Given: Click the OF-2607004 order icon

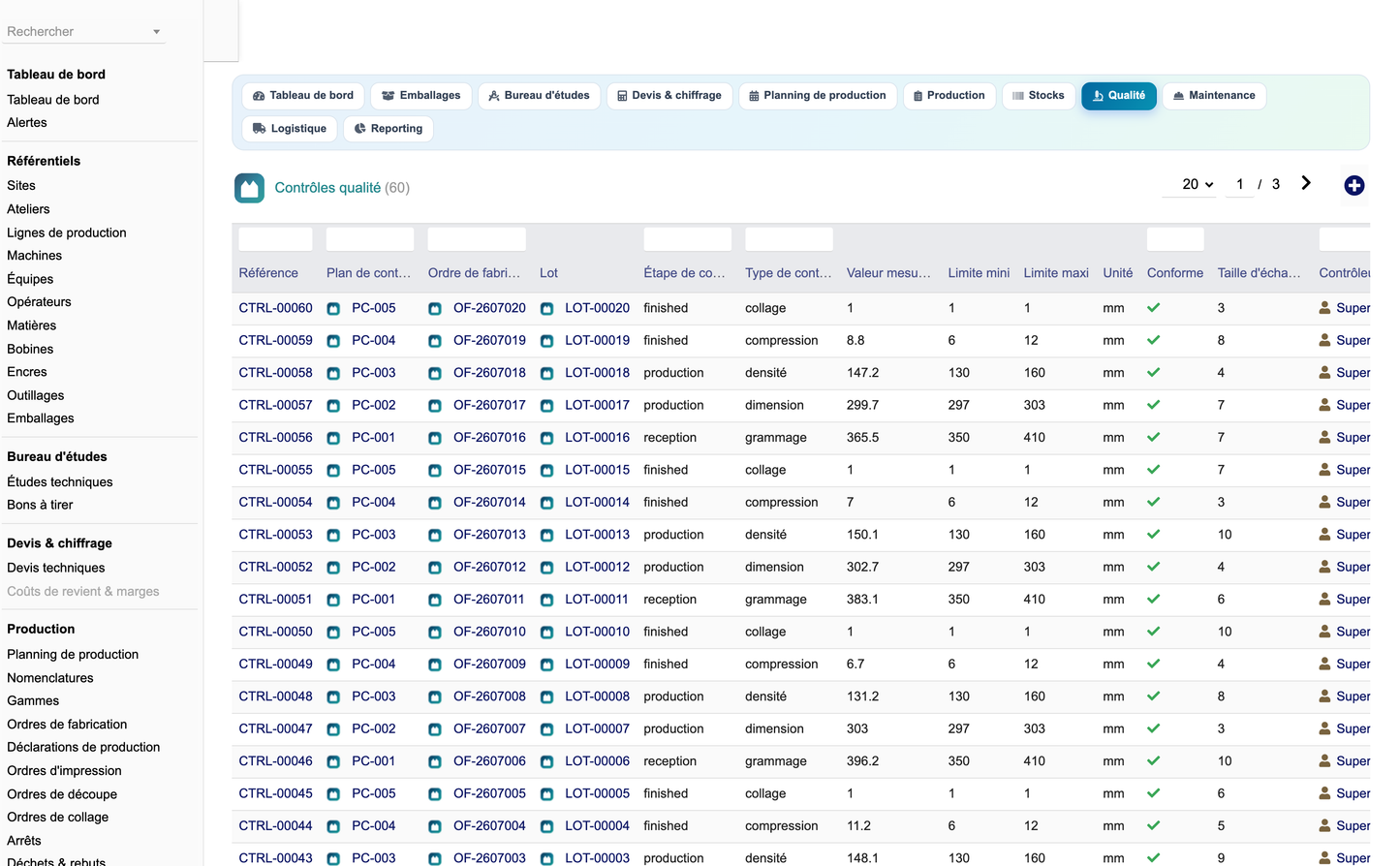Looking at the screenshot, I should coord(435,826).
